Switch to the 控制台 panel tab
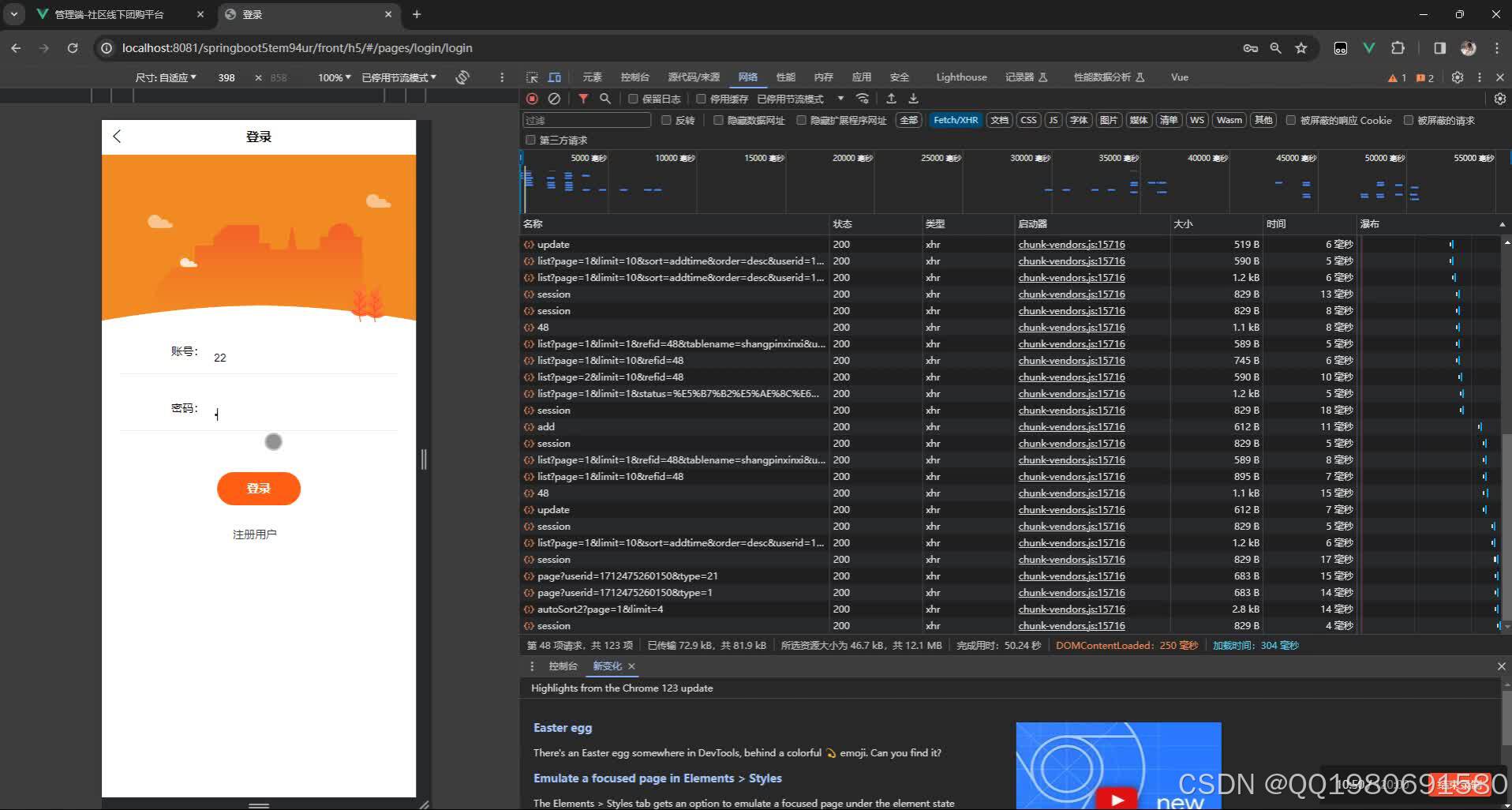1512x810 pixels. [634, 77]
